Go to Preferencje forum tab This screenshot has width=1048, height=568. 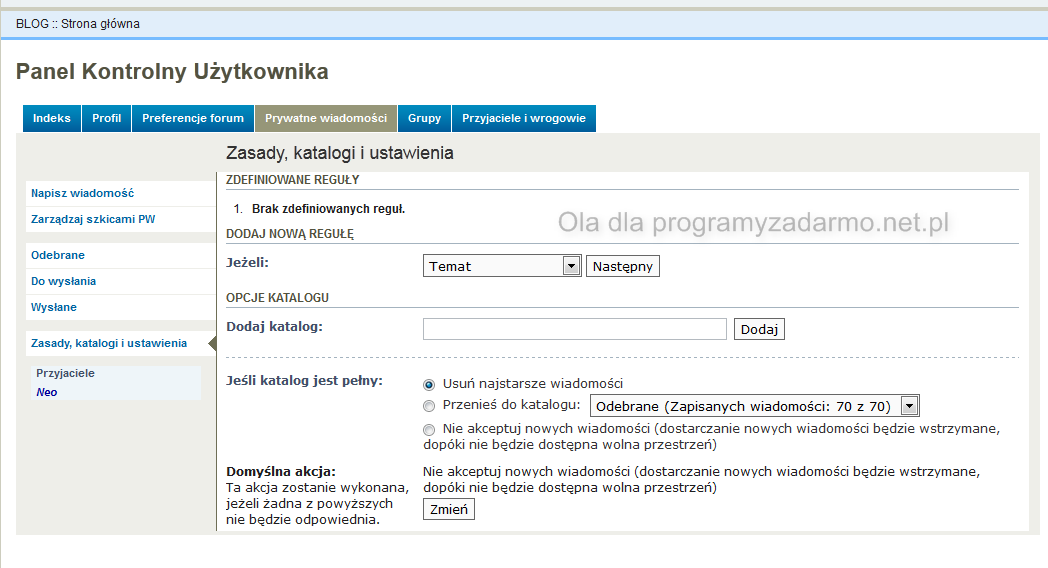coord(193,118)
